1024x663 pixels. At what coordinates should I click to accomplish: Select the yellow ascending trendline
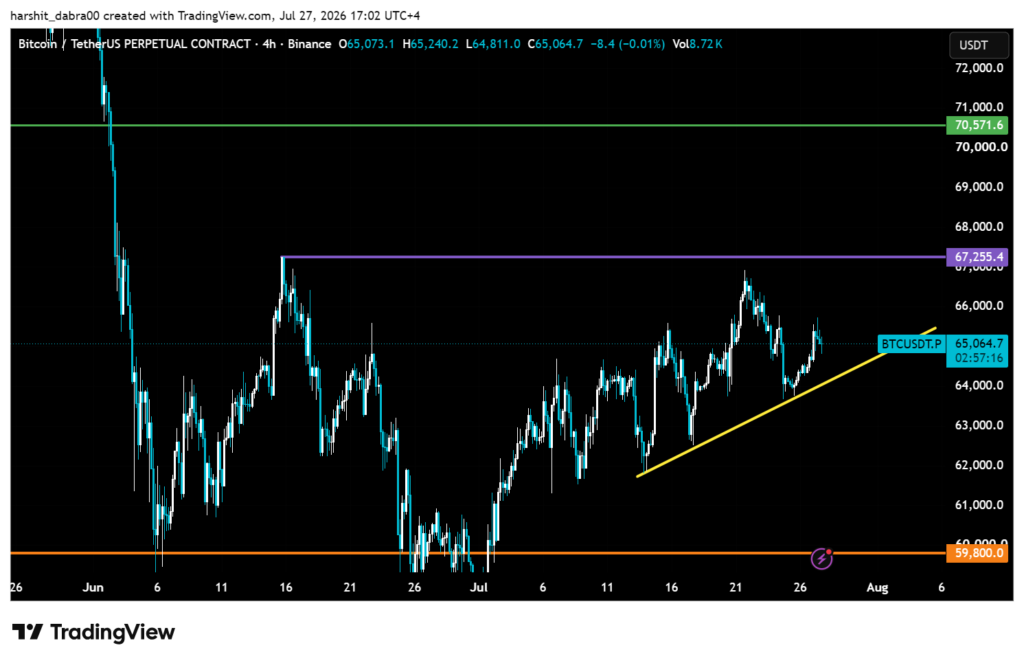786,402
